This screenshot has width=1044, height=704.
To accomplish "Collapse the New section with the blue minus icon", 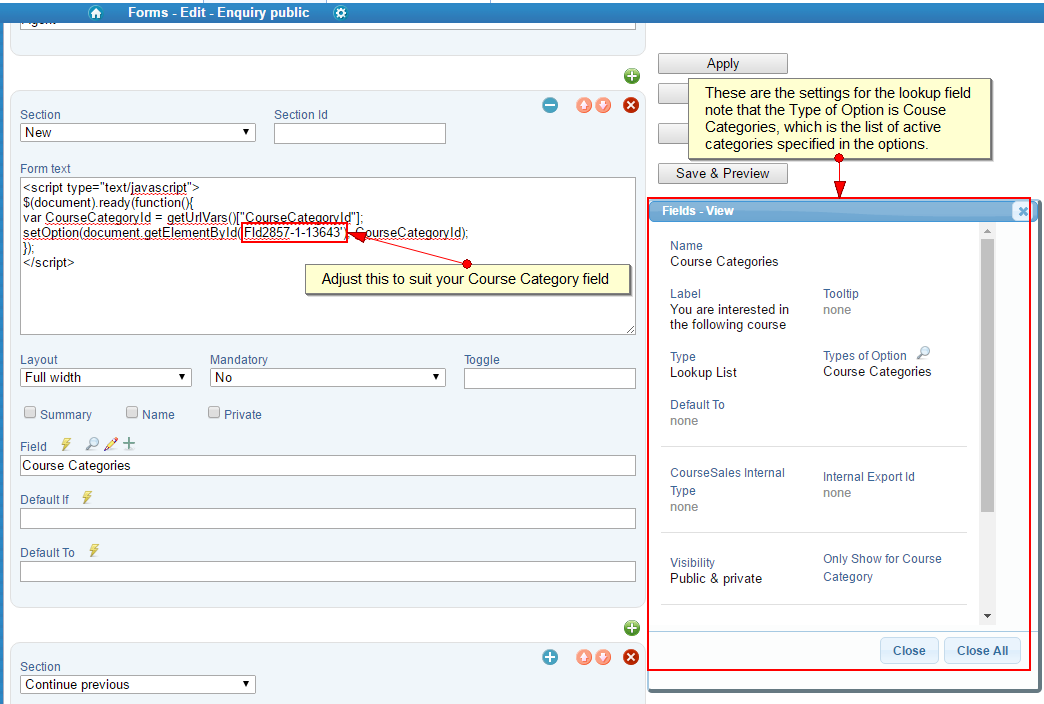I will pos(550,105).
